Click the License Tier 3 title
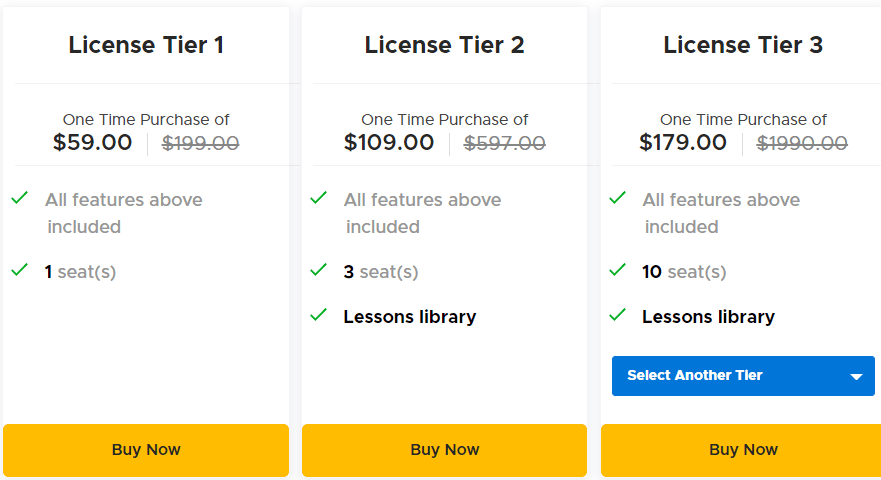 click(743, 45)
